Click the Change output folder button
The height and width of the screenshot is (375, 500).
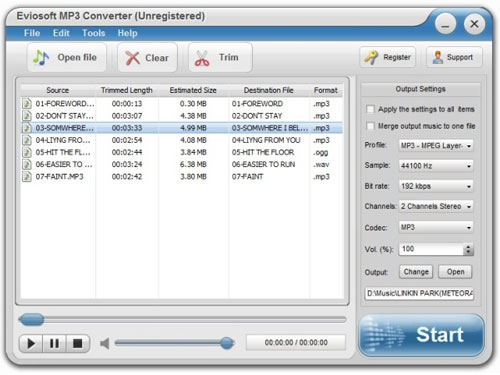(416, 272)
